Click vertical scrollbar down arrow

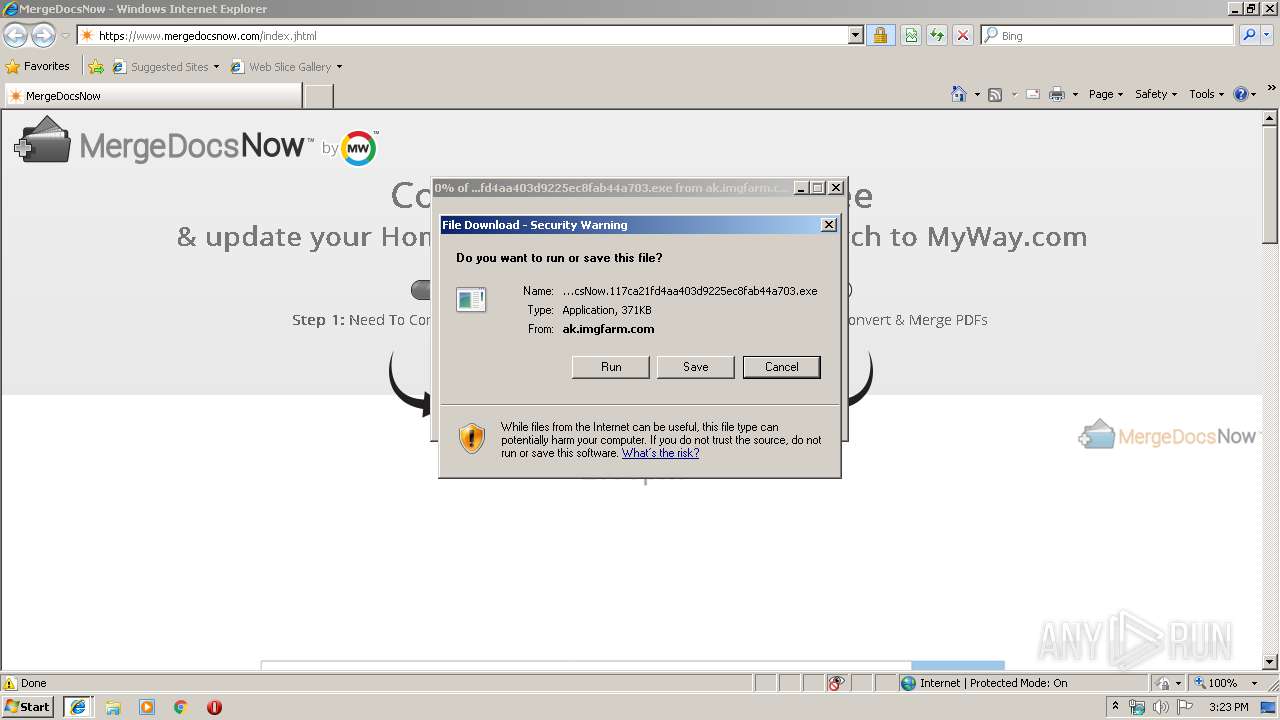coord(1270,662)
